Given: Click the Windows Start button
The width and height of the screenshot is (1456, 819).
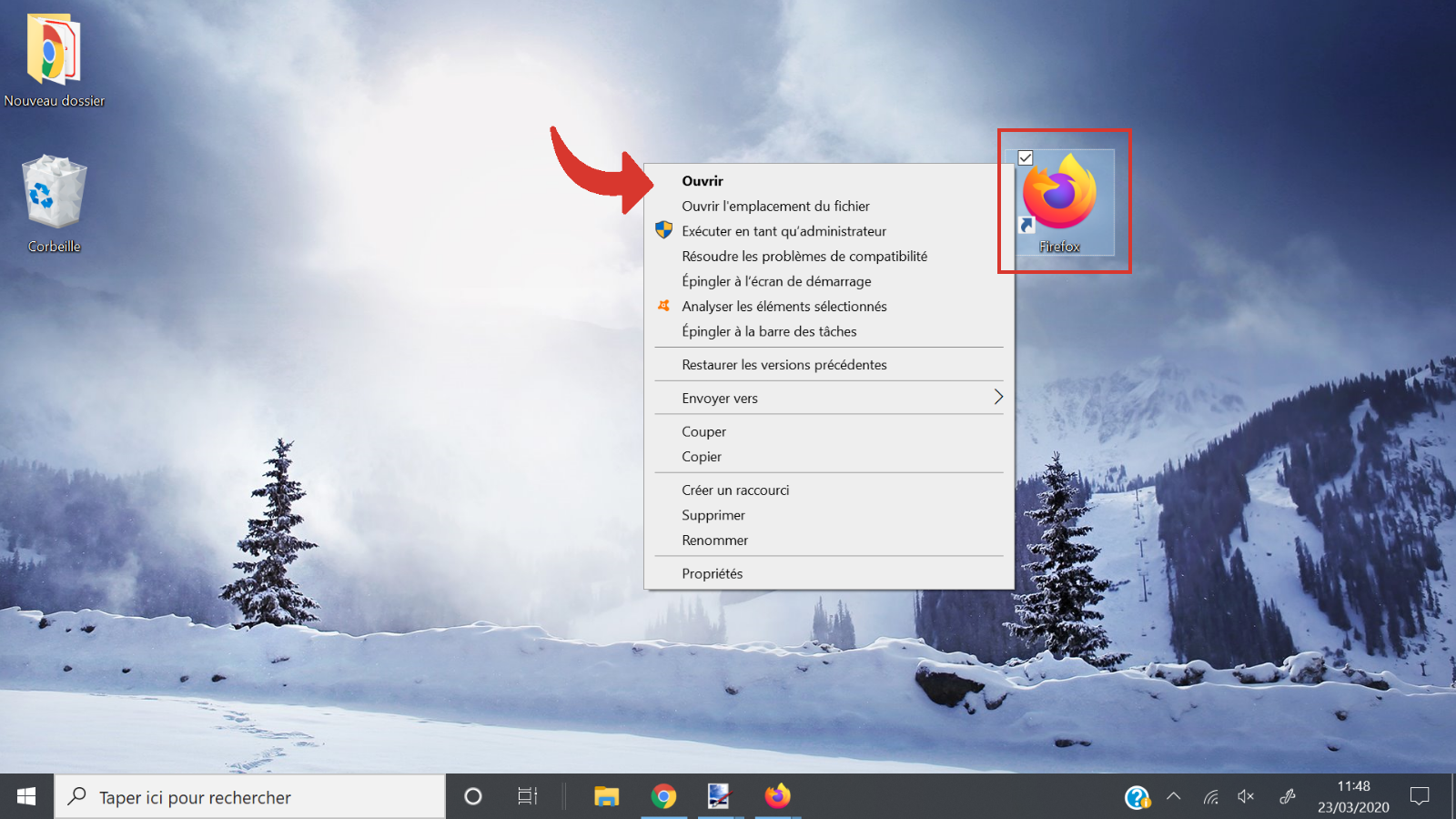Looking at the screenshot, I should (x=25, y=796).
